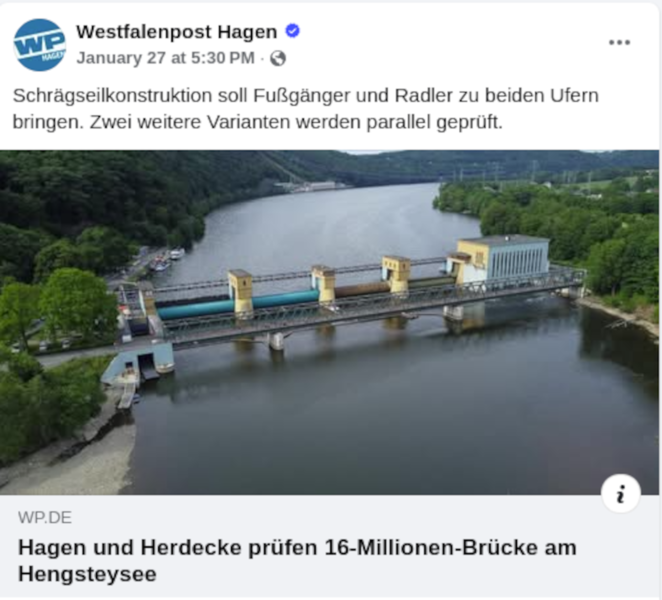662x600 pixels.
Task: Click the word 'Hengsteysee' in the headline
Action: [87, 574]
